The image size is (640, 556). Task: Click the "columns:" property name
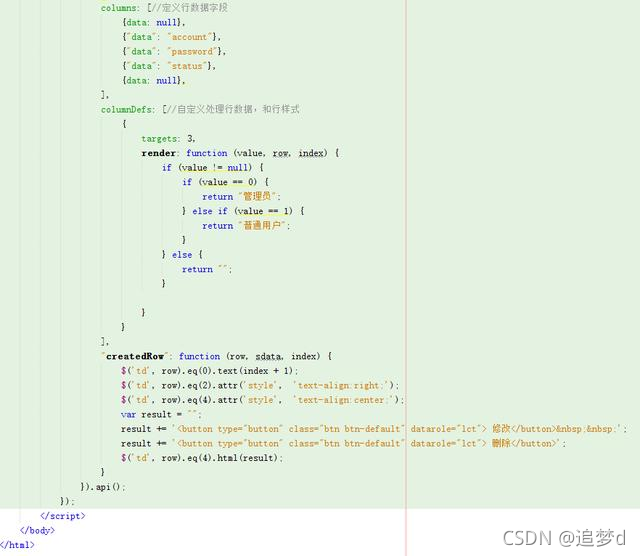tap(120, 8)
